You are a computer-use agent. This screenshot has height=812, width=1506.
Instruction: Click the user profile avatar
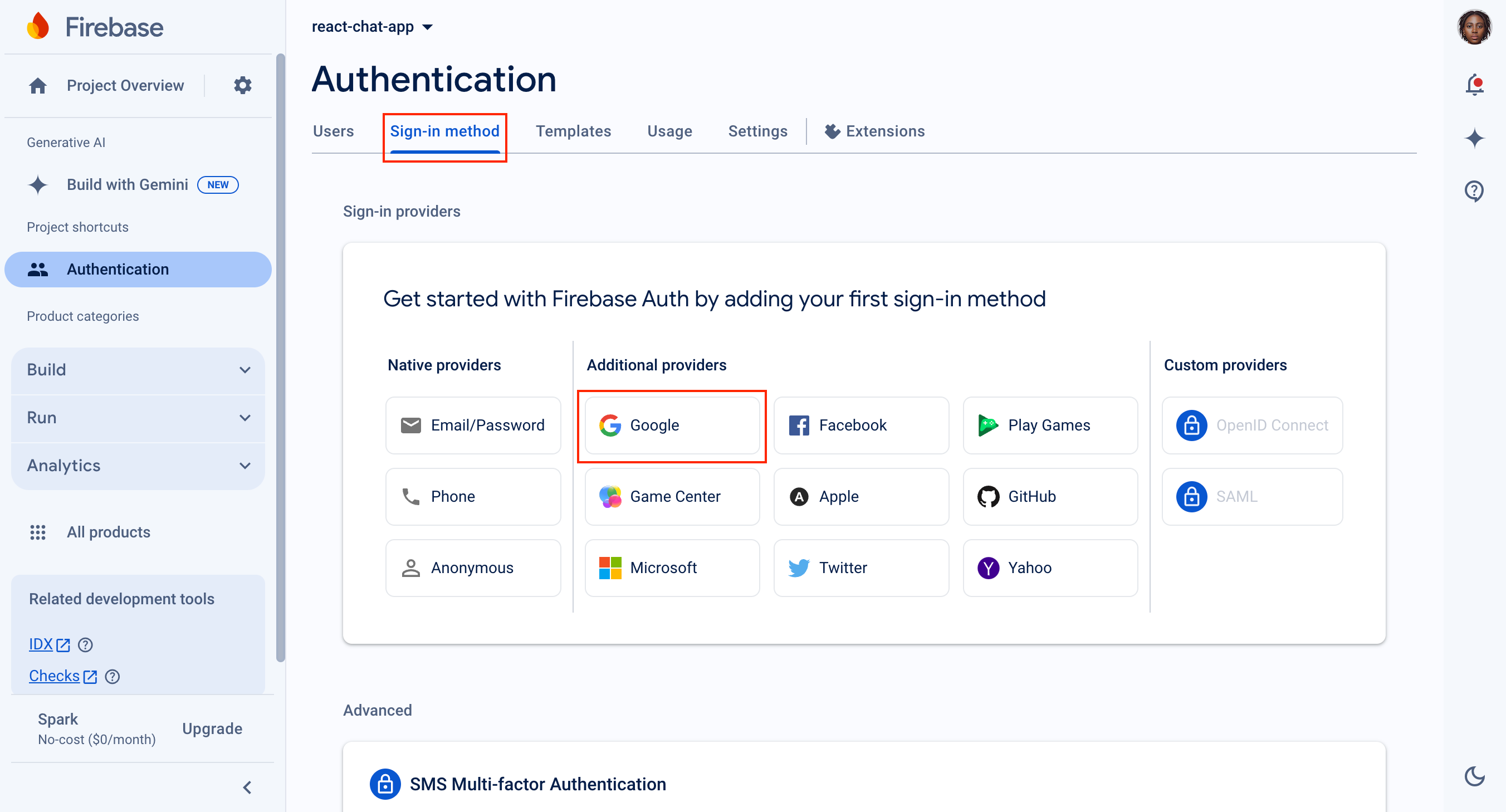pos(1474,27)
